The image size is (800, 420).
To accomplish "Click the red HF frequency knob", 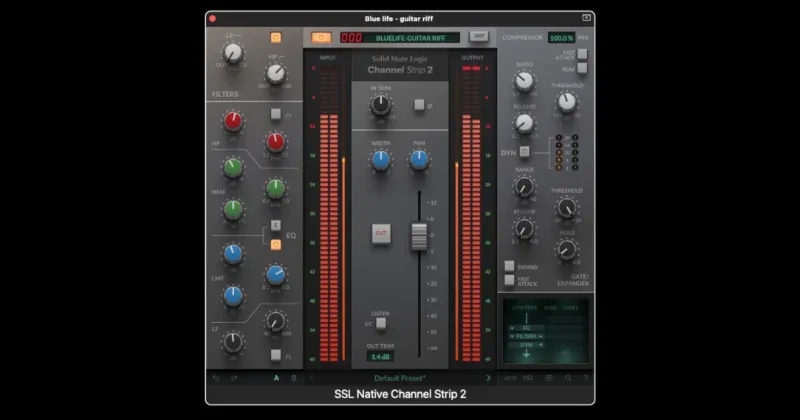I will tap(276, 142).
